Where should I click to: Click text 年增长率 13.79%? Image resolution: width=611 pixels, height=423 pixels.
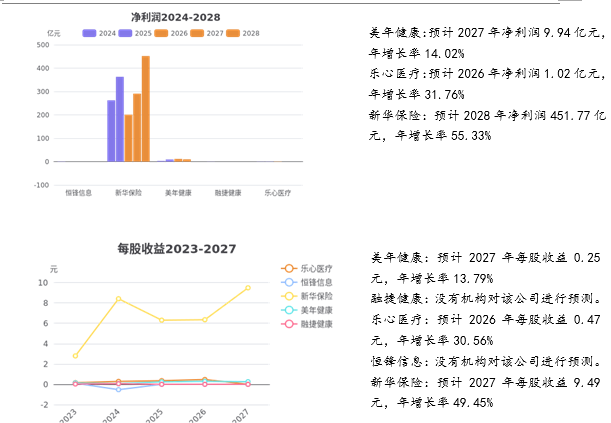point(445,278)
